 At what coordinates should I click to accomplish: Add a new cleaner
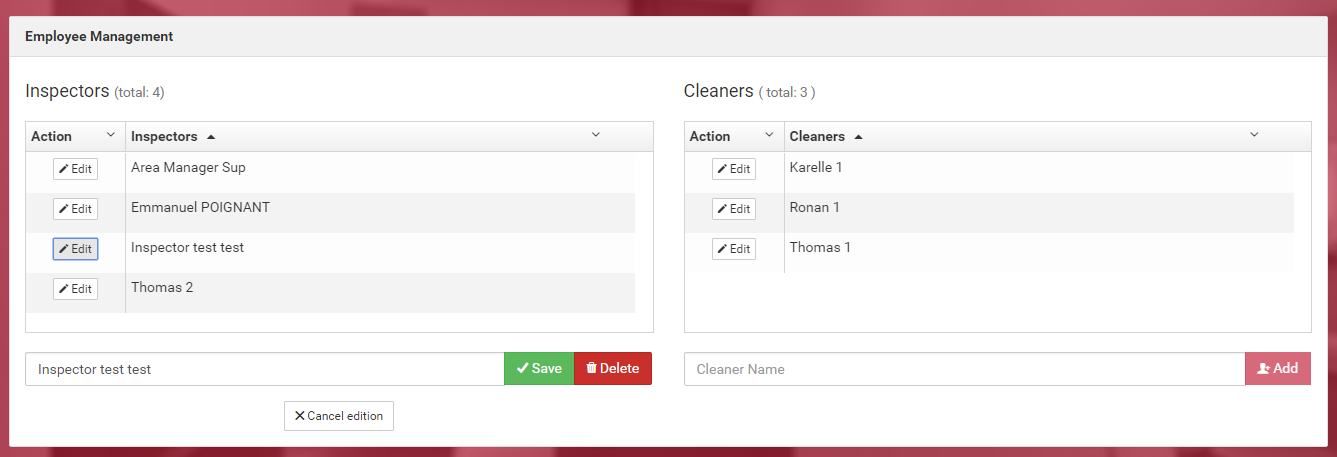point(1277,369)
